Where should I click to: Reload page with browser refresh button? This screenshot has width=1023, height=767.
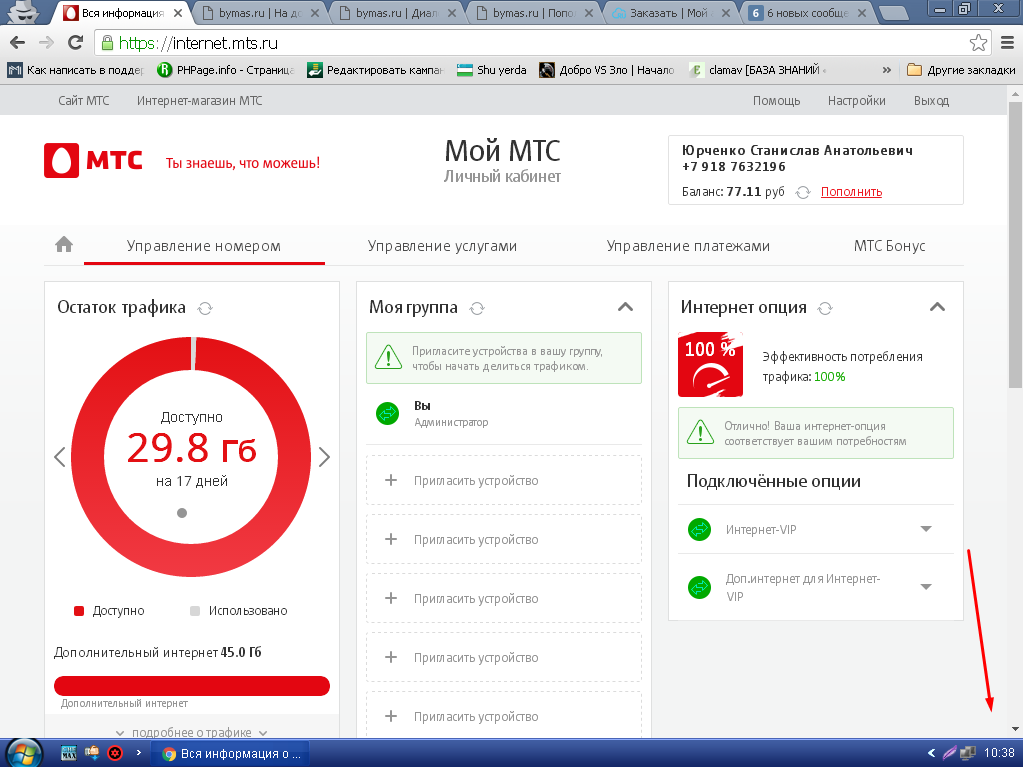[75, 43]
